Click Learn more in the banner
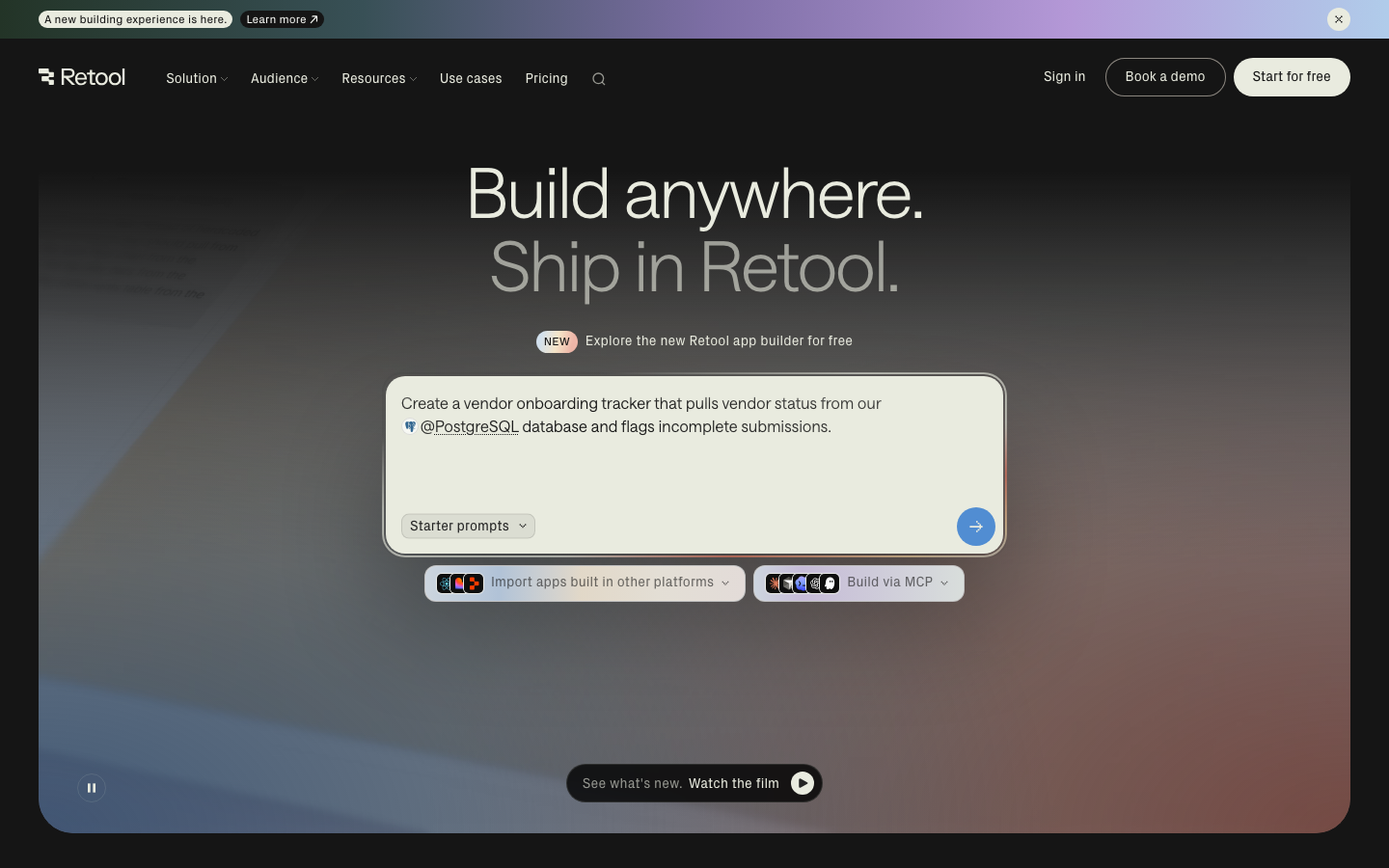The image size is (1389, 868). (282, 19)
